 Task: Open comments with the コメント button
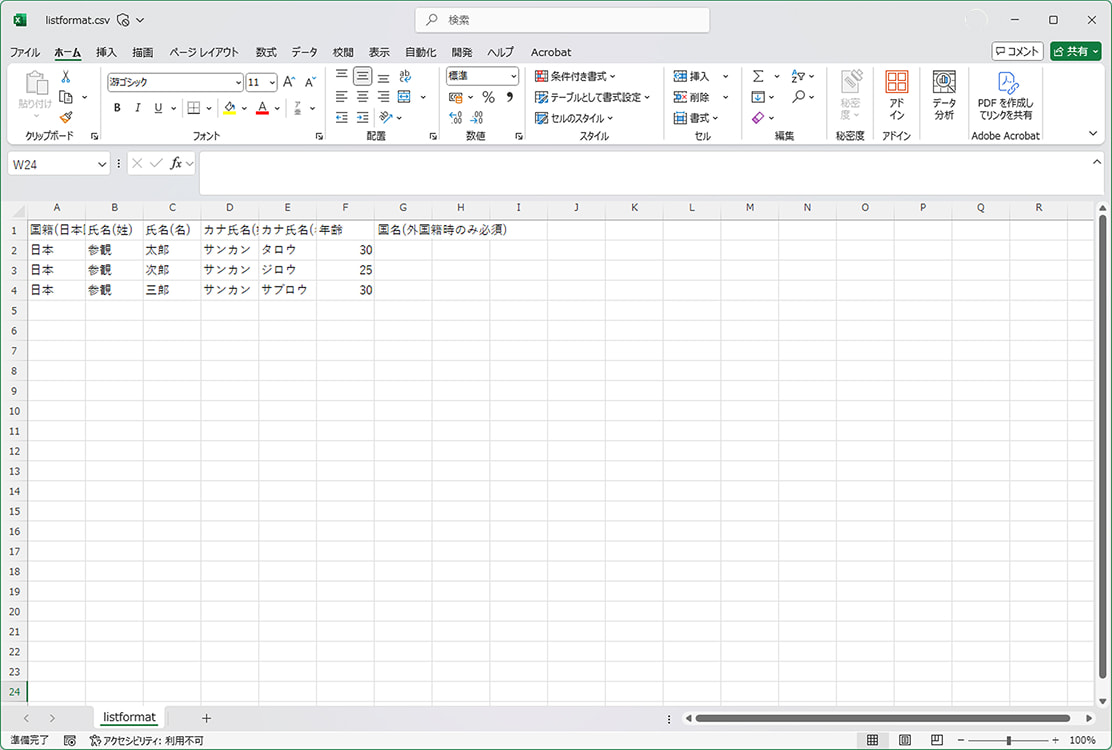click(1016, 51)
